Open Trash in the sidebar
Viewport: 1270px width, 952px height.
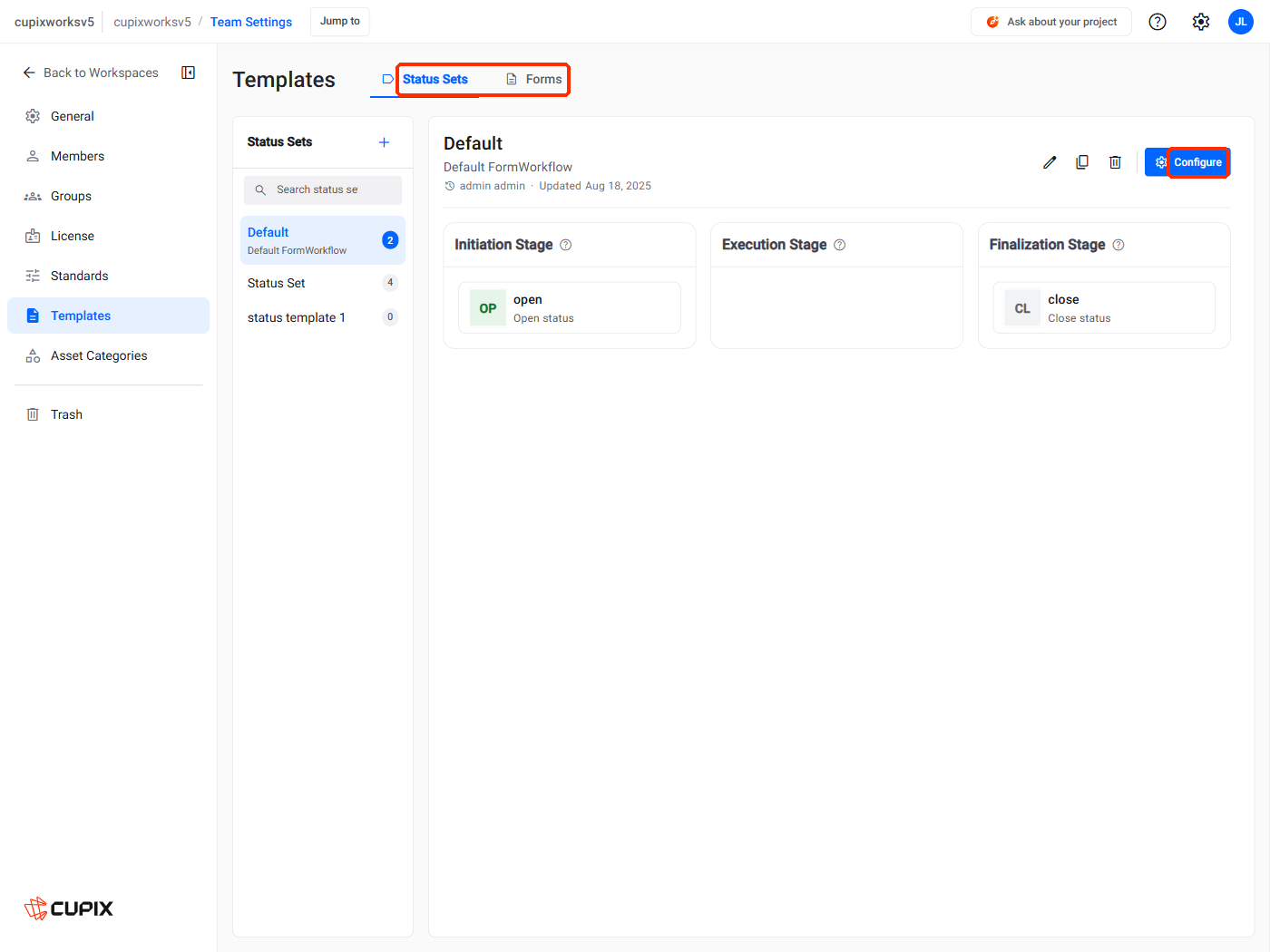(108, 414)
